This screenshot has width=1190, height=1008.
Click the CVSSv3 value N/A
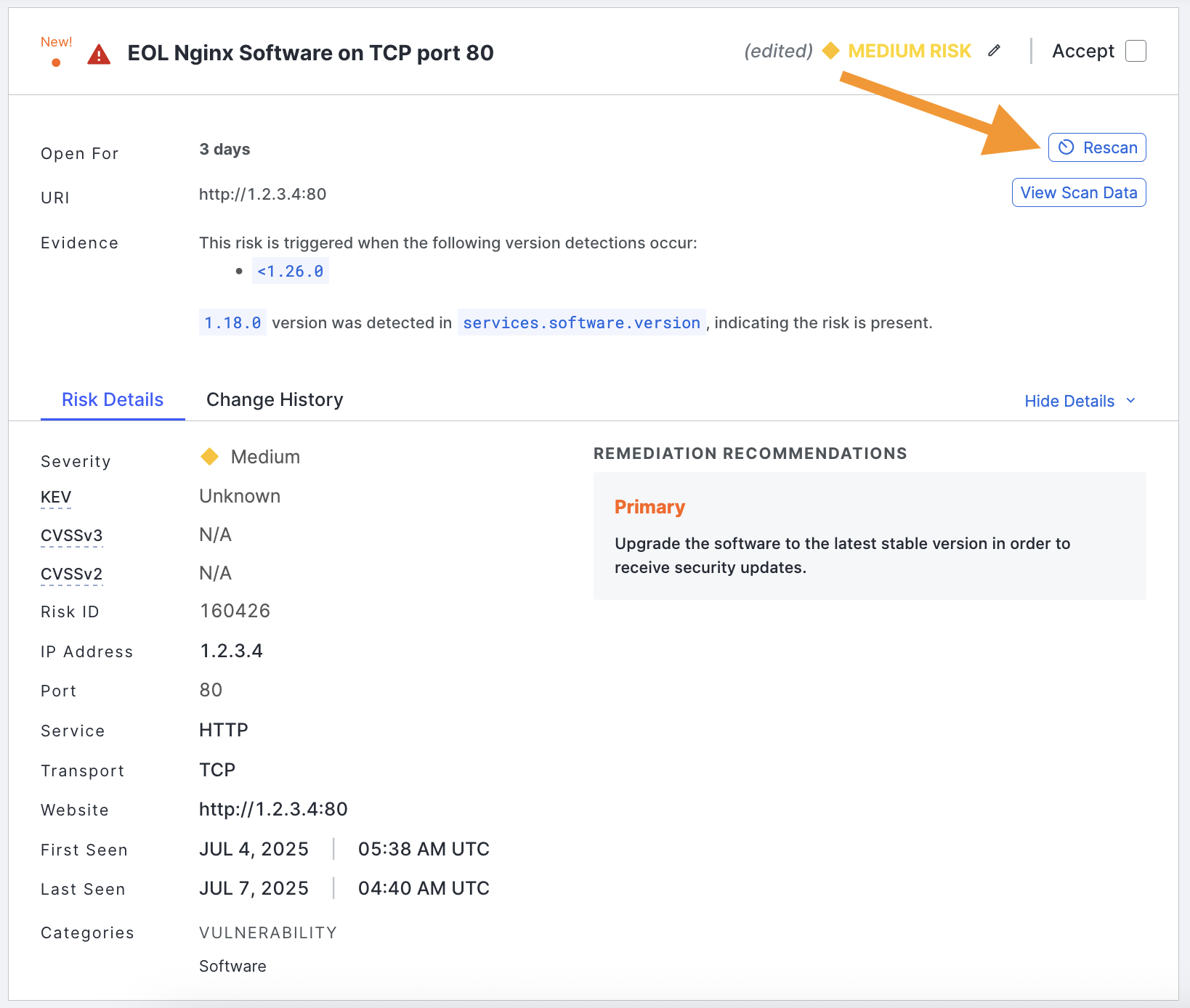pos(215,535)
